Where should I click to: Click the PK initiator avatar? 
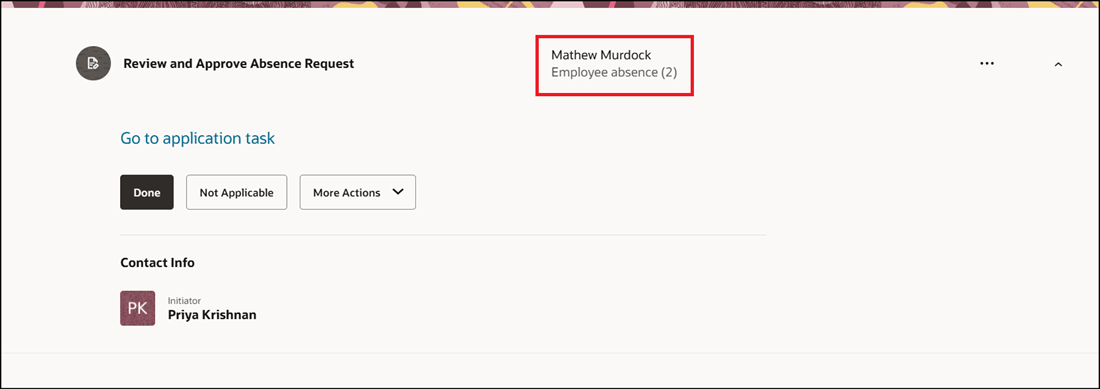tap(138, 308)
